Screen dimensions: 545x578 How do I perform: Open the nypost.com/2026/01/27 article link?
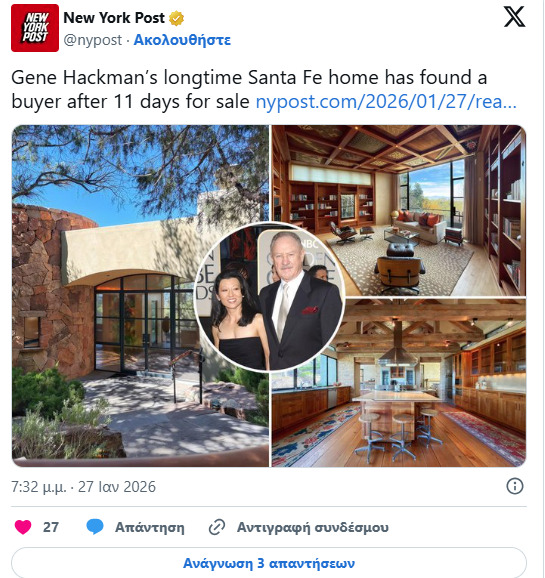coord(386,102)
